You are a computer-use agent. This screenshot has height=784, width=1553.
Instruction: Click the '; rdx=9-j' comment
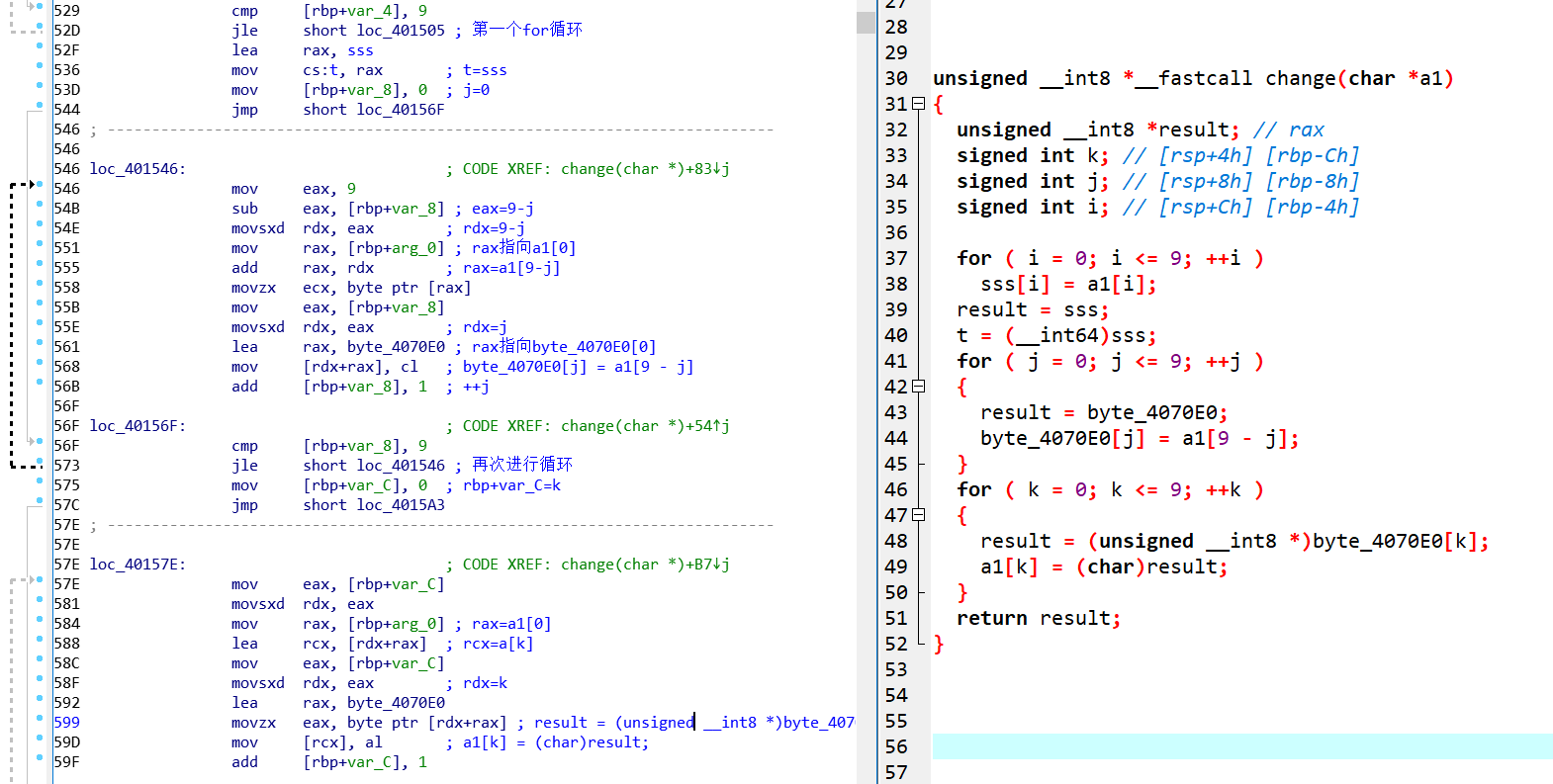tap(485, 228)
